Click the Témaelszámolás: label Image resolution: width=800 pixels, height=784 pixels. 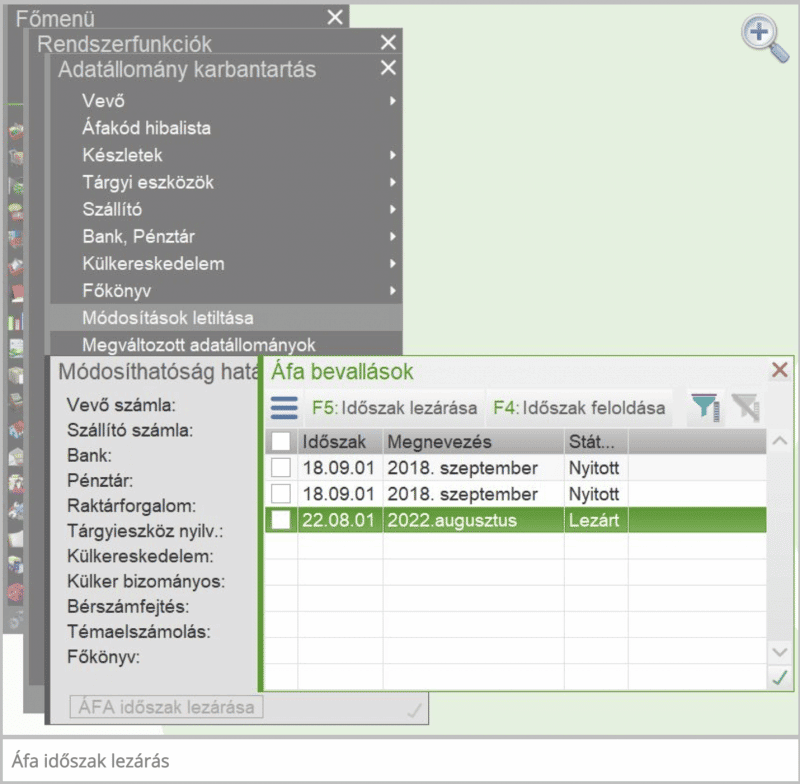click(139, 632)
